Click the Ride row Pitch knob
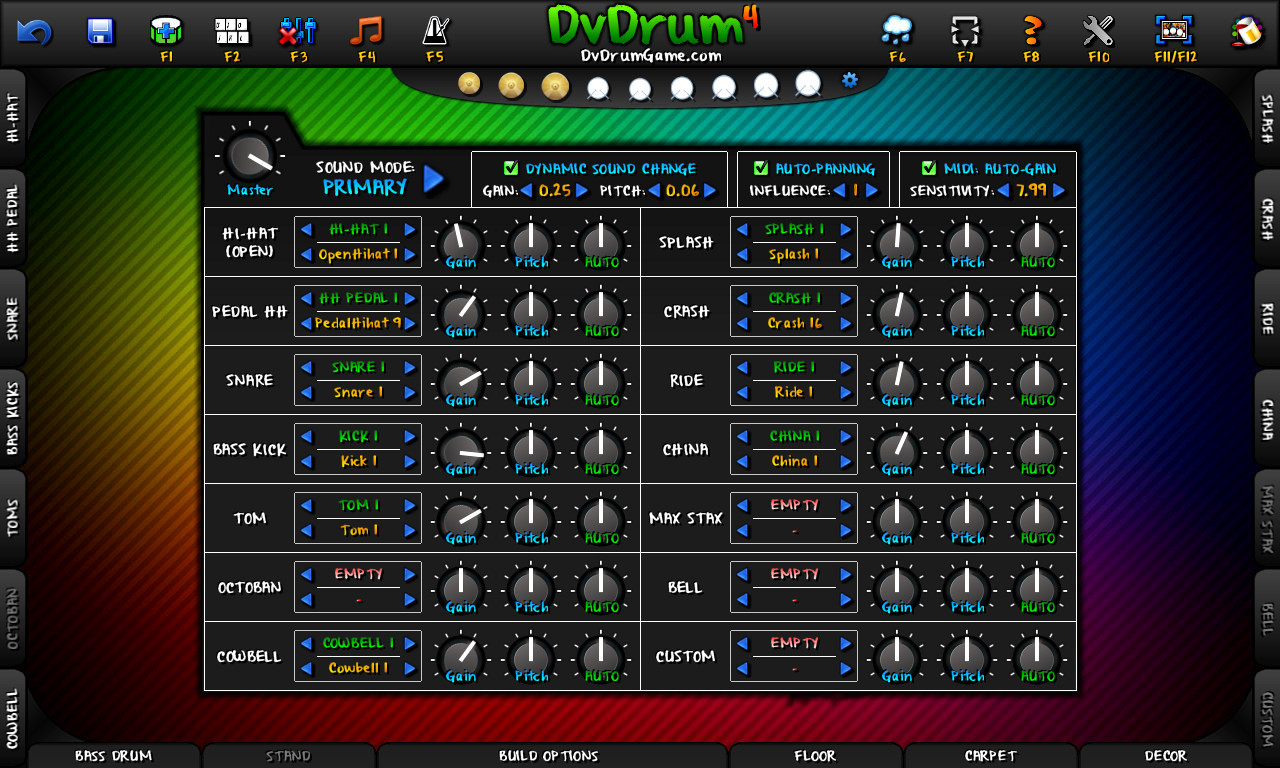 967,381
